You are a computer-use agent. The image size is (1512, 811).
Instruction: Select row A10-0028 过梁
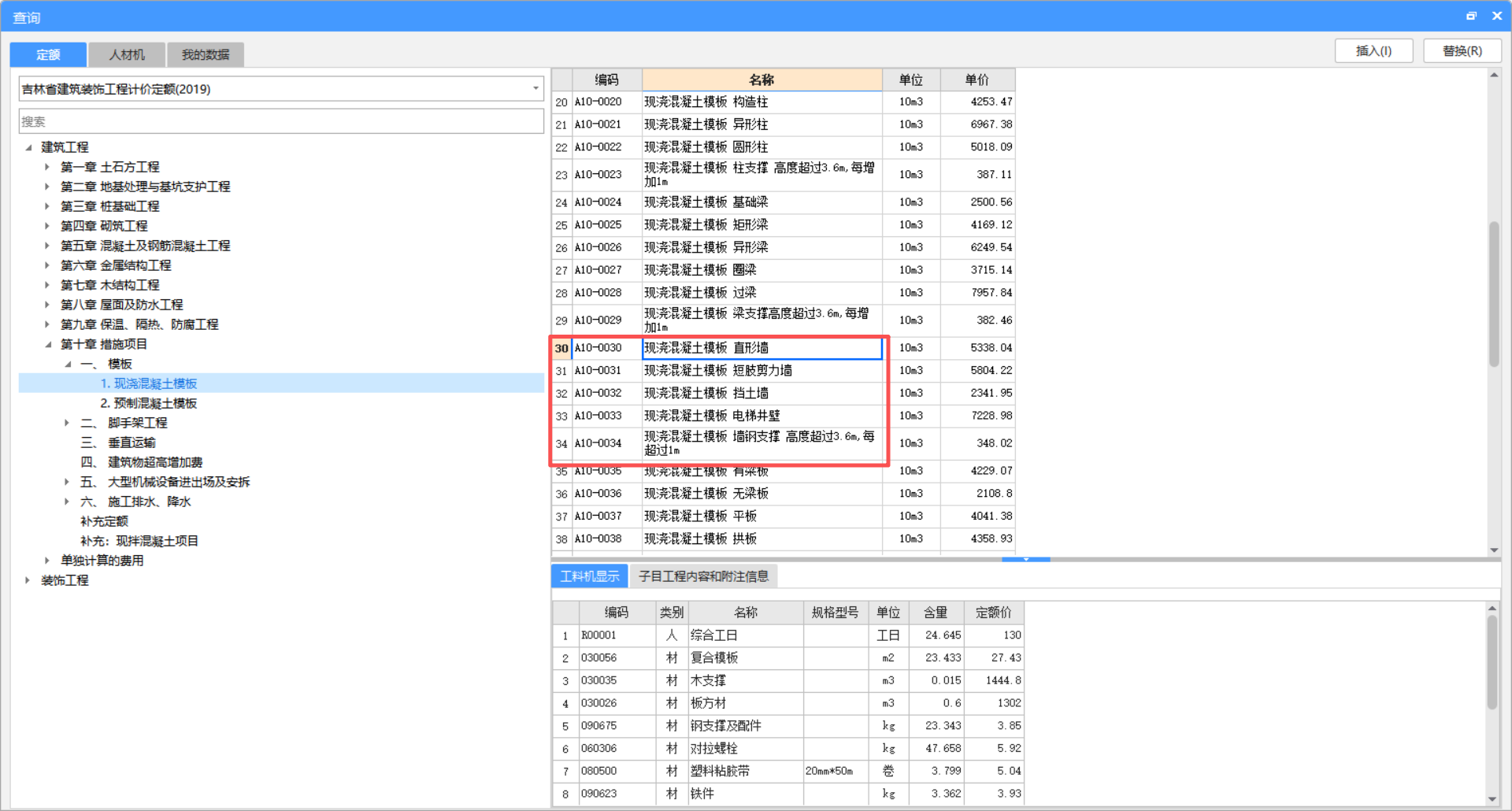[784, 293]
